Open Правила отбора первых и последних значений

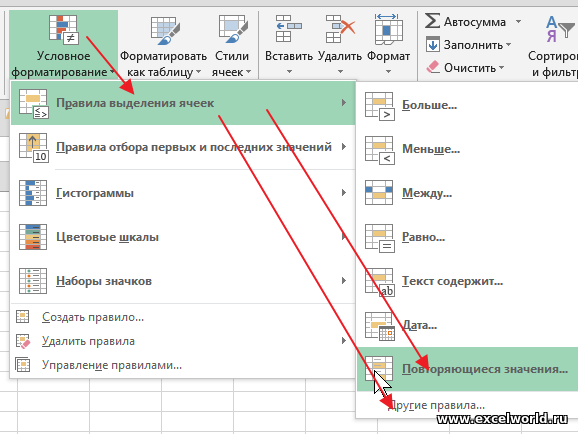point(183,147)
